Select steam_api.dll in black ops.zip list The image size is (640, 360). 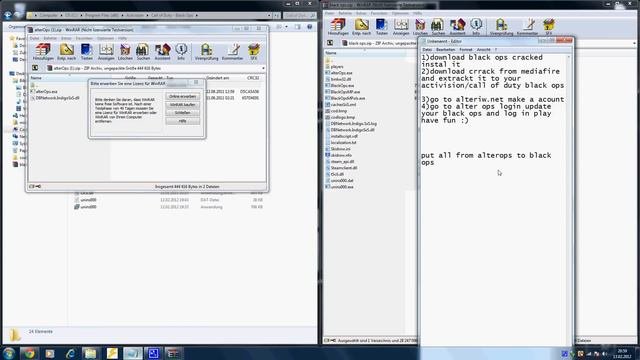[340, 162]
